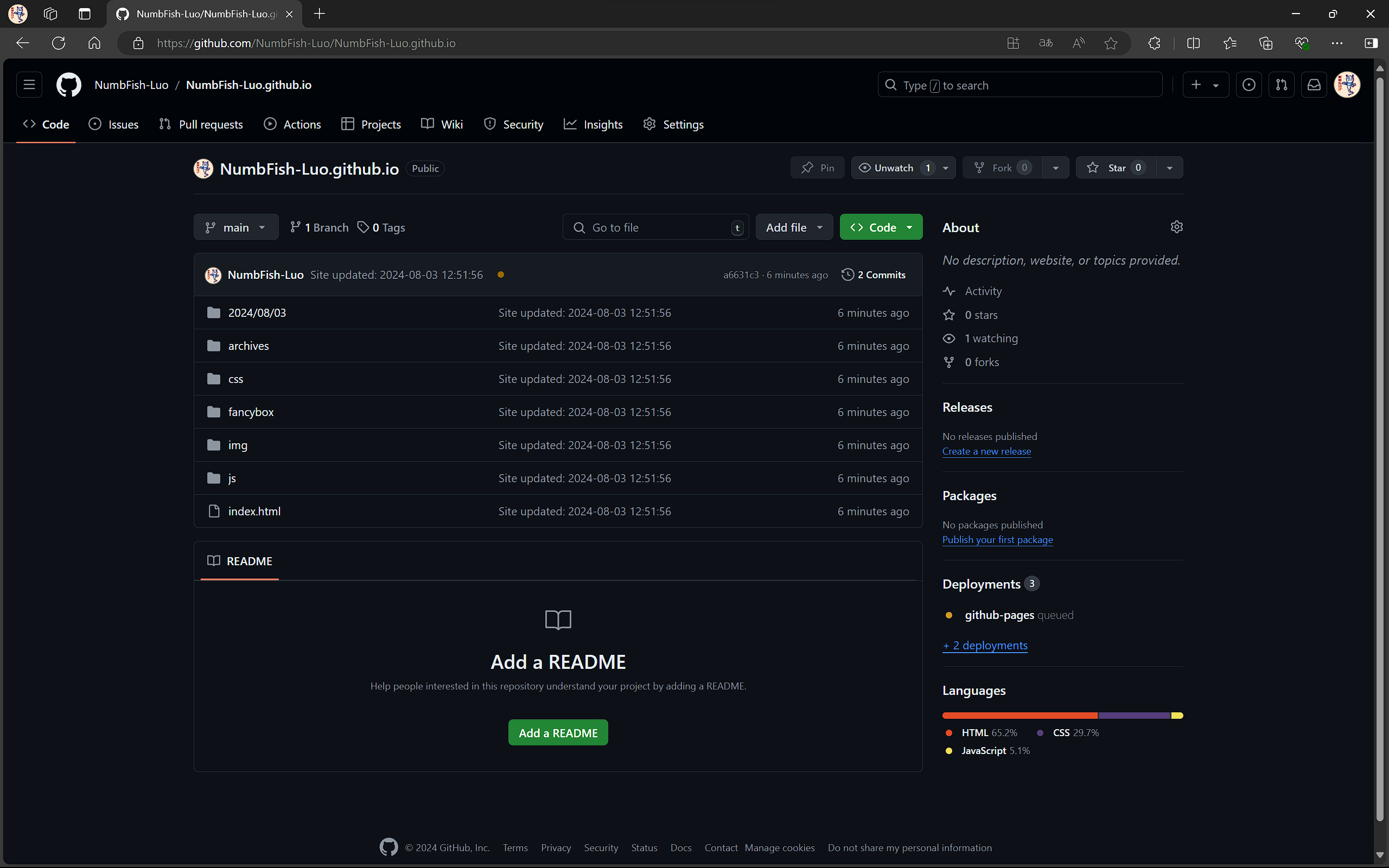Switch to the Issues tab
Viewport: 1389px width, 868px height.
click(x=113, y=125)
